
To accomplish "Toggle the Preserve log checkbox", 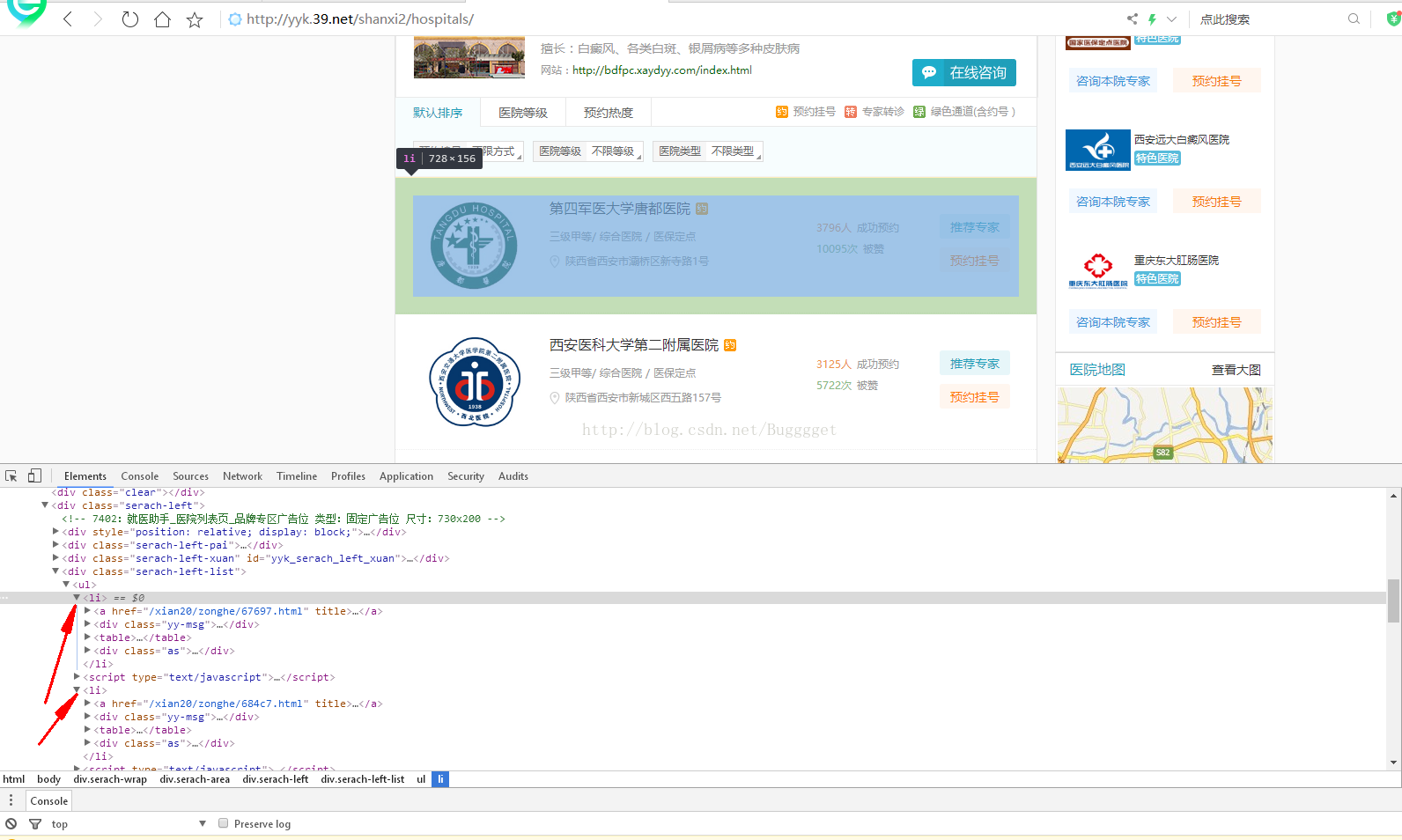I will [x=224, y=823].
